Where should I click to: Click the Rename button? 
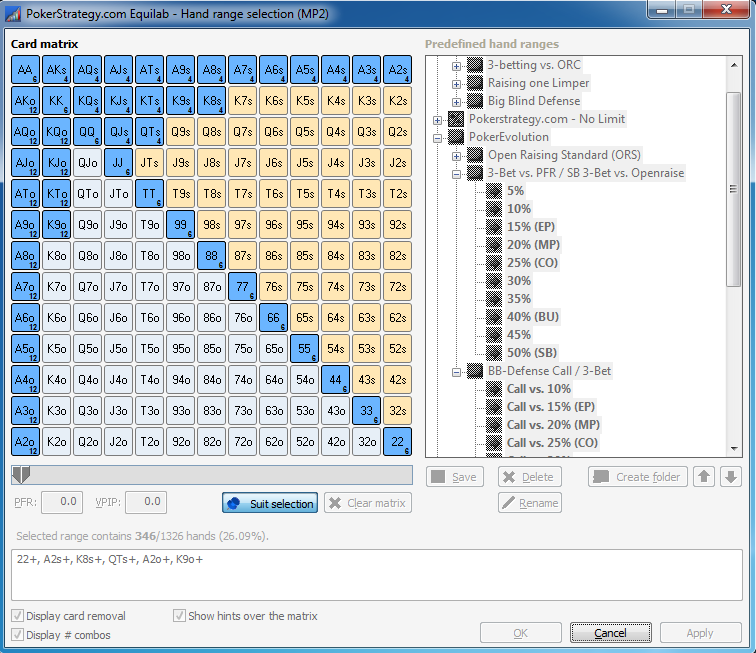[x=529, y=503]
